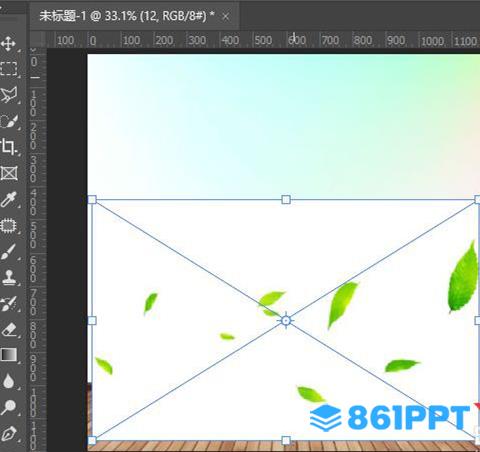480x452 pixels.
Task: Select the Pen tool
Action: point(9,433)
